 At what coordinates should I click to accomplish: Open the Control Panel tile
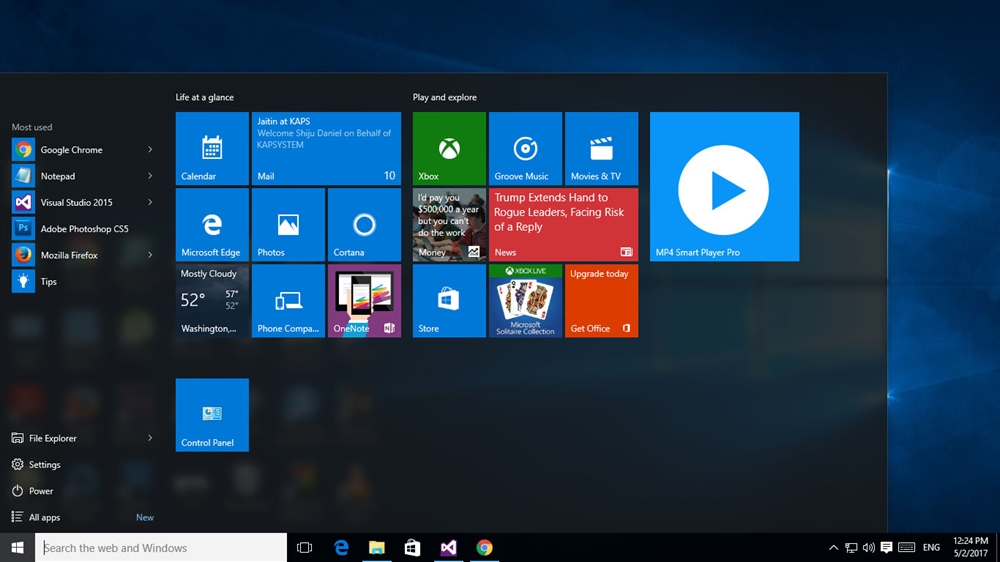[x=212, y=415]
